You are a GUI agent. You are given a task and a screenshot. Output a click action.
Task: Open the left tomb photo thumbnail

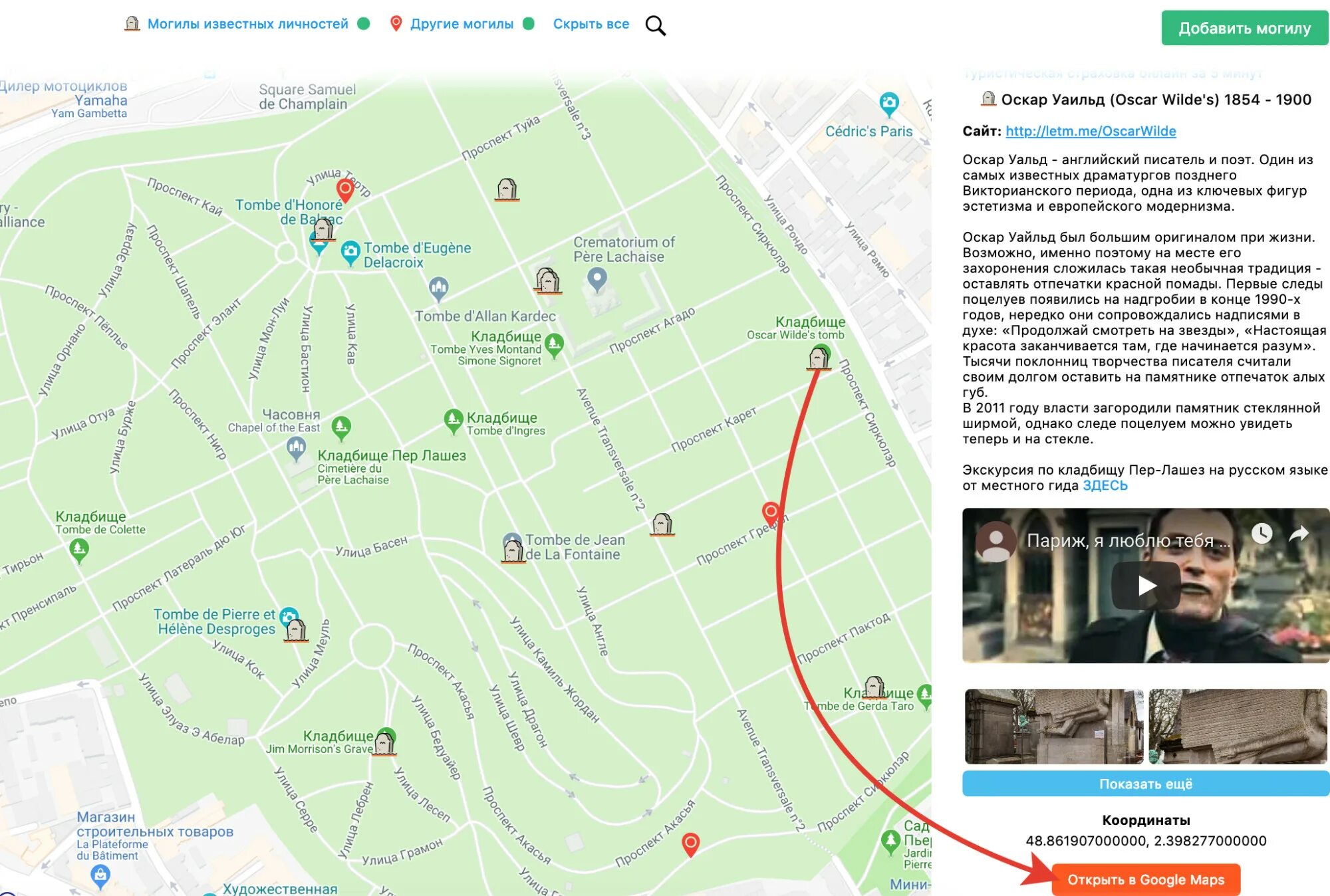click(x=1053, y=726)
